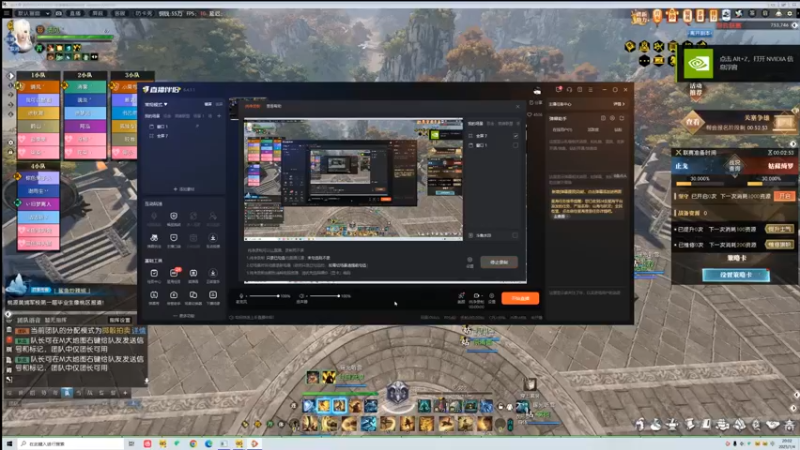Screen dimensions: 800x450
Task: Expand 更多功能 under the tool grid
Action: coord(184,316)
